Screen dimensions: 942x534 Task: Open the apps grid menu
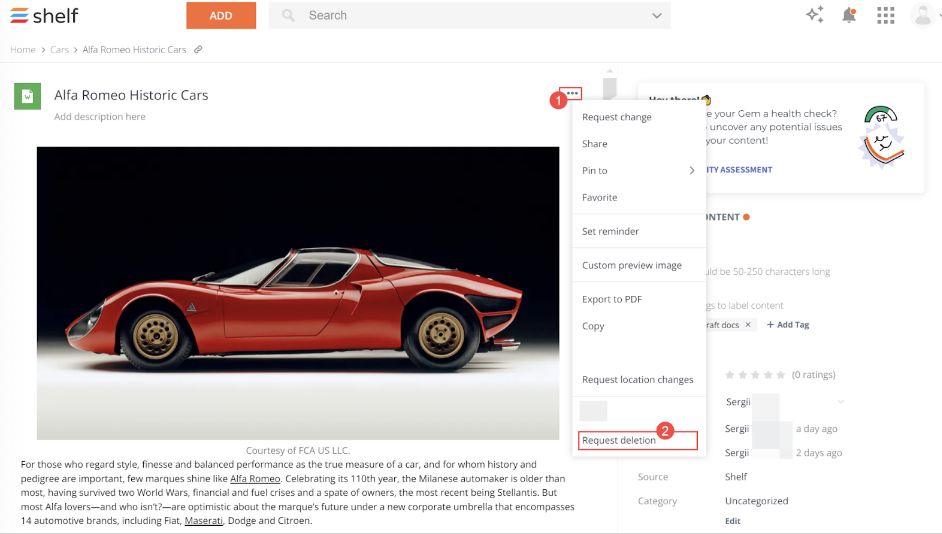coord(886,16)
